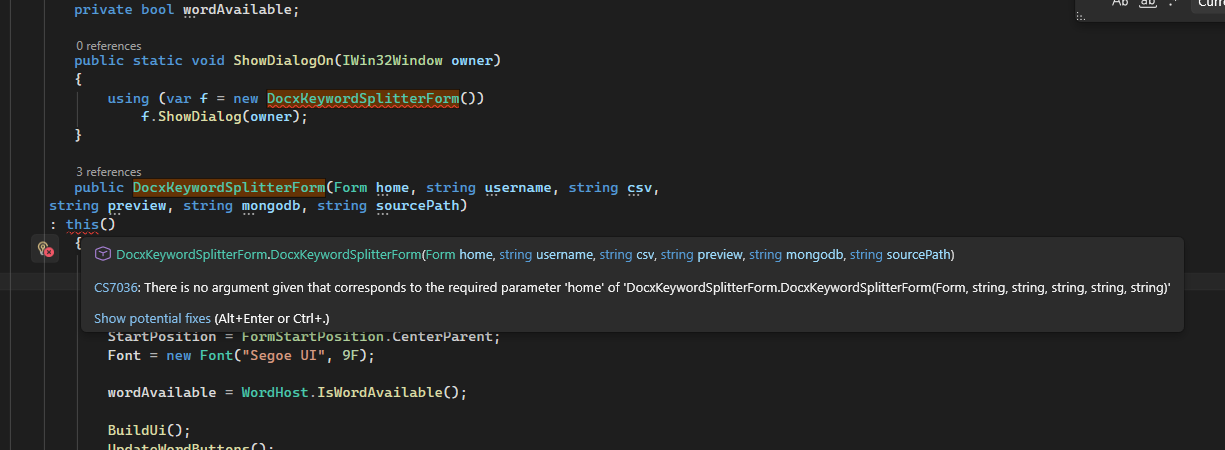Click the 'sourcePath' parameter in the constructor
This screenshot has width=1225, height=450.
(417, 206)
